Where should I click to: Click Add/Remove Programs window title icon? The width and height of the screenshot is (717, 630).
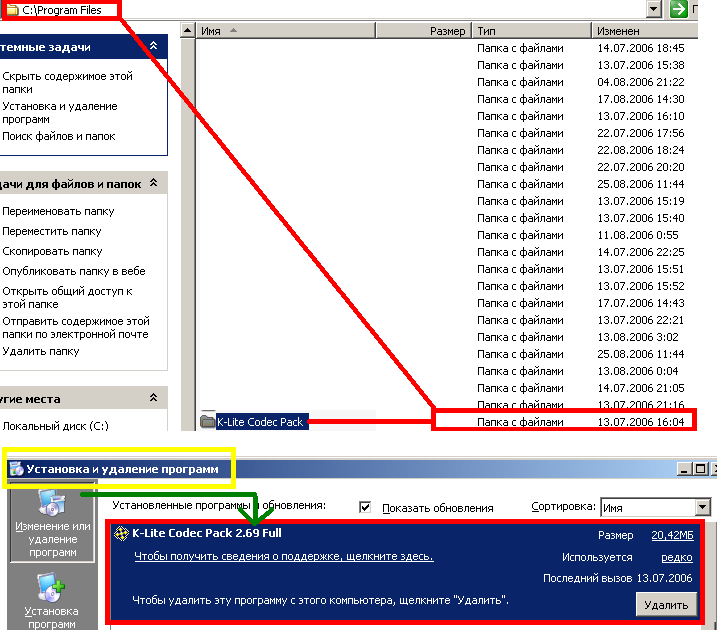click(16, 469)
